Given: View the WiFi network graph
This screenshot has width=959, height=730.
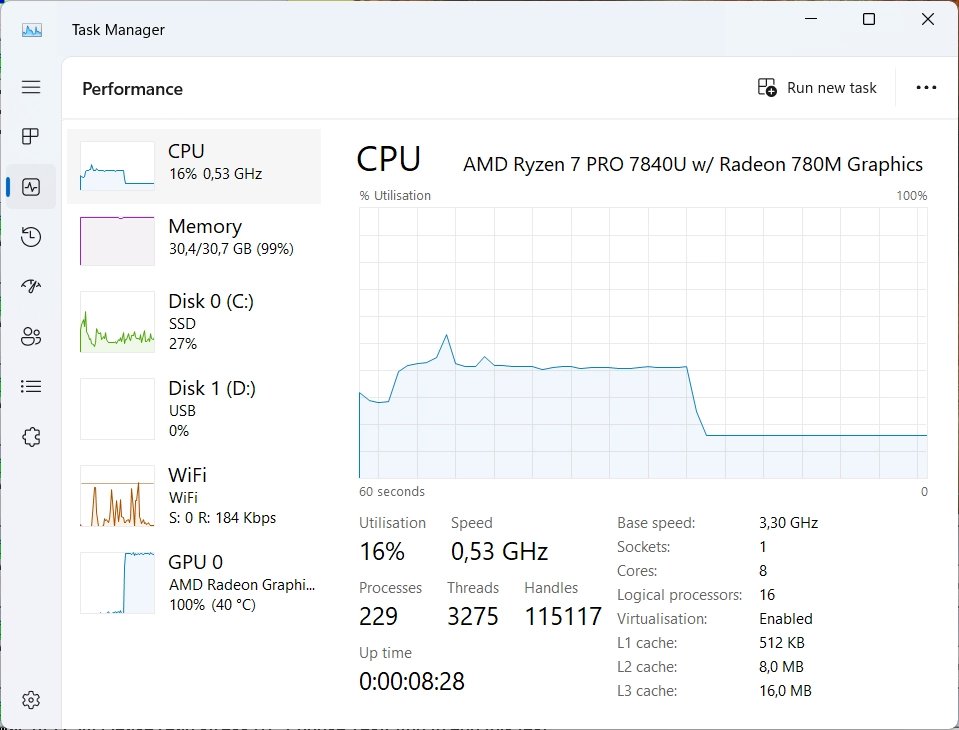Looking at the screenshot, I should 194,496.
